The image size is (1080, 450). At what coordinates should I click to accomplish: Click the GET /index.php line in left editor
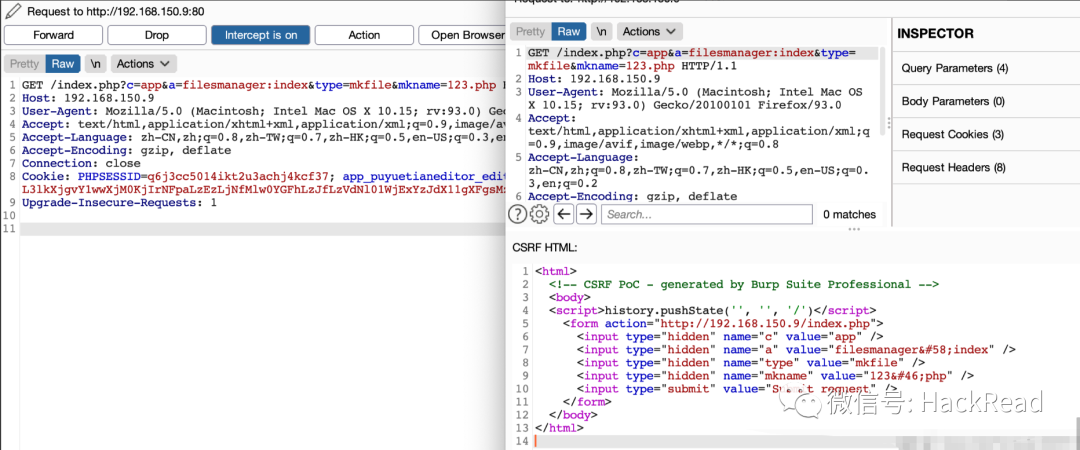click(263, 85)
